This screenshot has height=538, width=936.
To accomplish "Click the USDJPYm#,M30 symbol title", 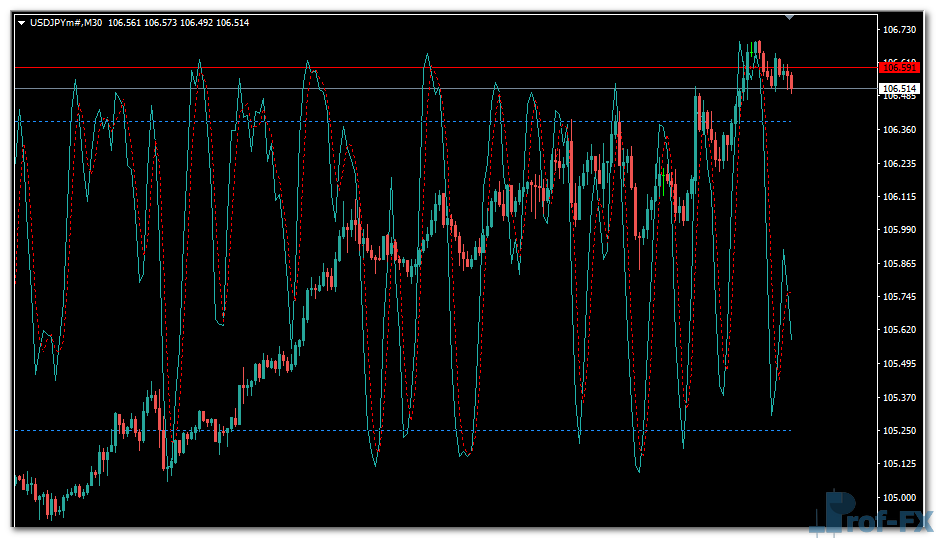I will click(66, 22).
